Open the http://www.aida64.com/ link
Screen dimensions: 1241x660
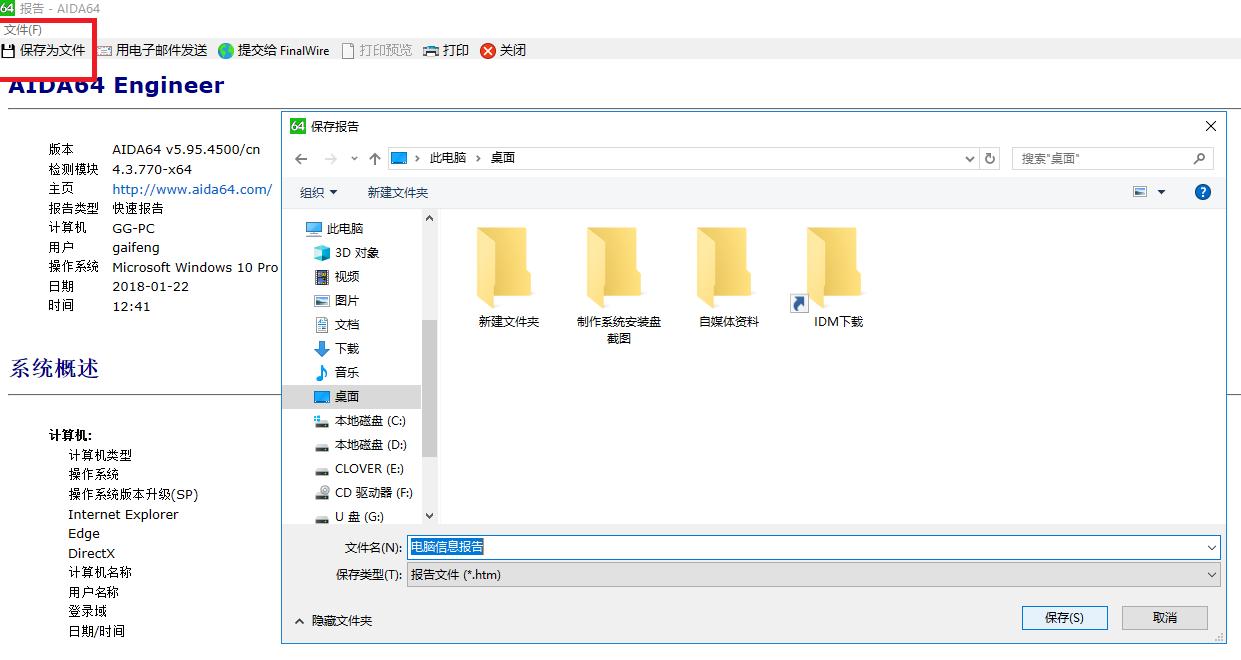pyautogui.click(x=191, y=188)
